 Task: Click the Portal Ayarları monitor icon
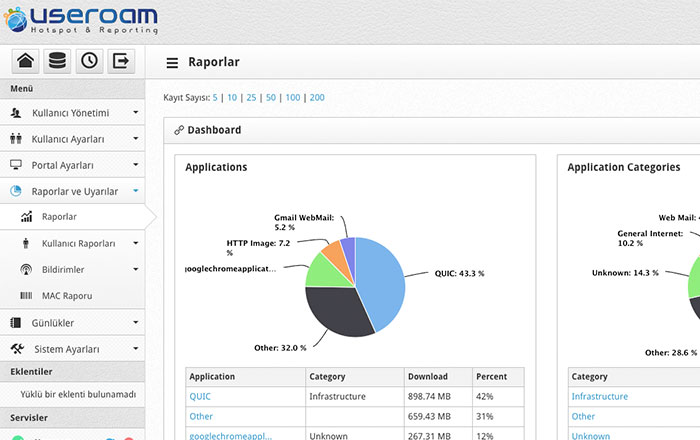(x=16, y=165)
